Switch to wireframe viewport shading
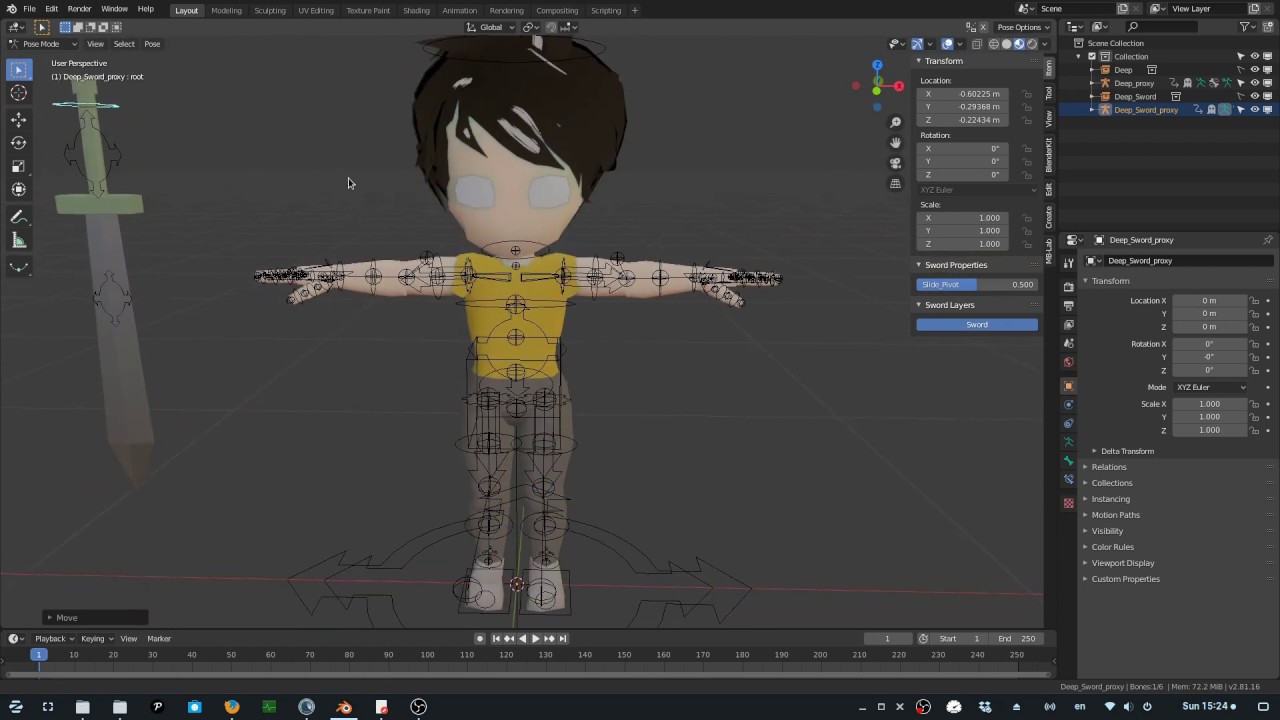 coord(994,44)
